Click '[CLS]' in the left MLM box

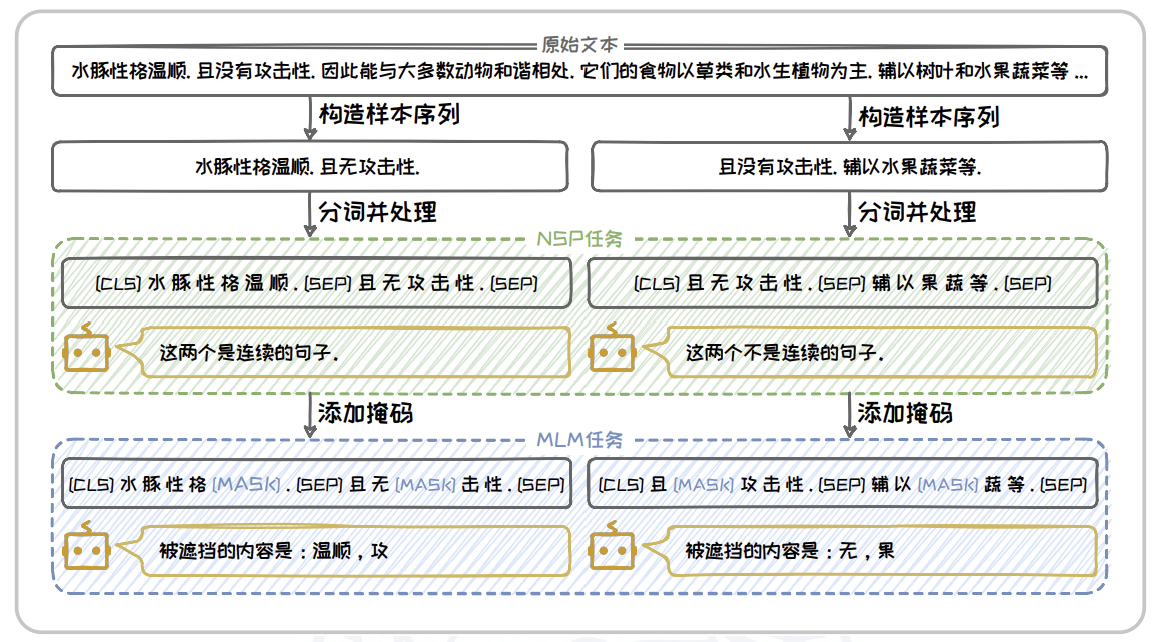click(x=91, y=484)
